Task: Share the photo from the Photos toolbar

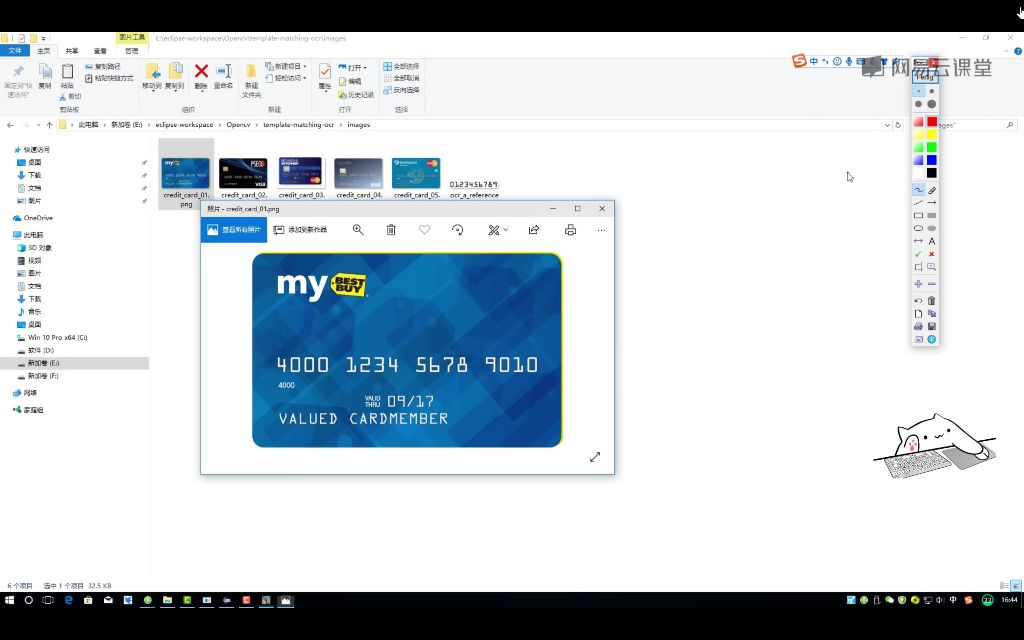Action: (534, 229)
